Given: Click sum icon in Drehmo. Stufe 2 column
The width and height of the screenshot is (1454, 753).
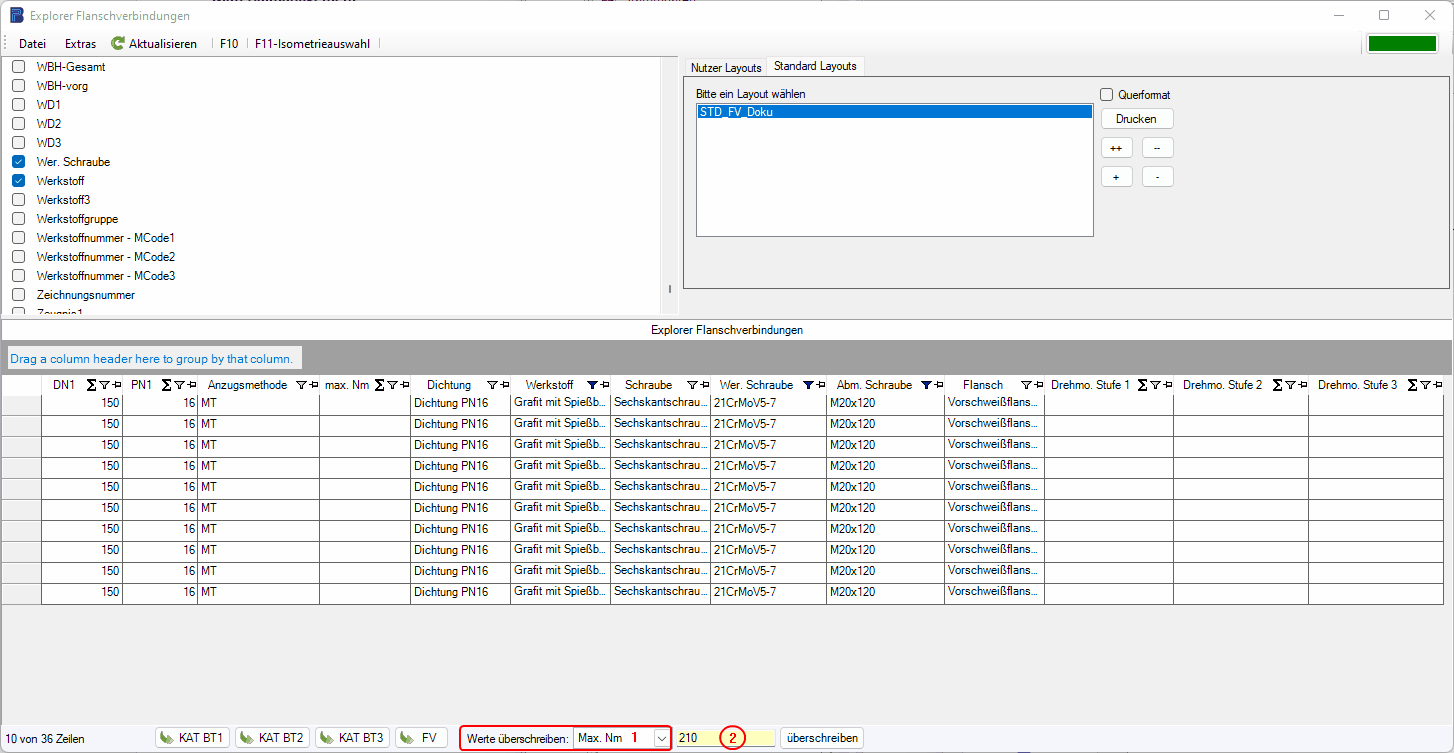Looking at the screenshot, I should 1277,385.
